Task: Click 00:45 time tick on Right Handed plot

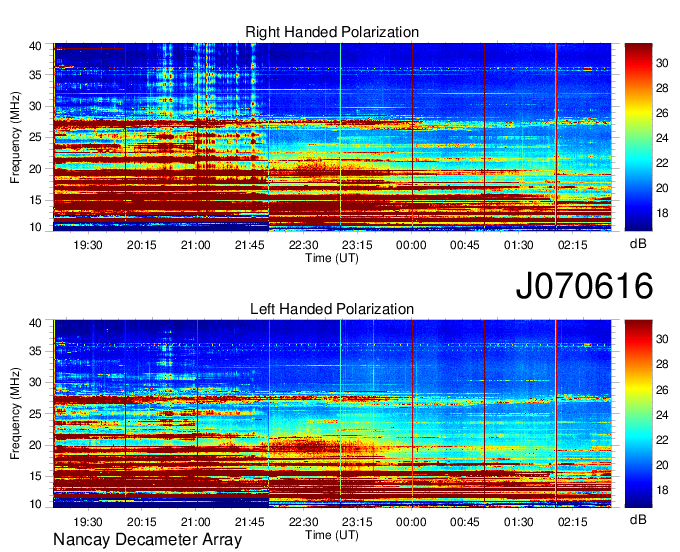Action: coord(465,245)
